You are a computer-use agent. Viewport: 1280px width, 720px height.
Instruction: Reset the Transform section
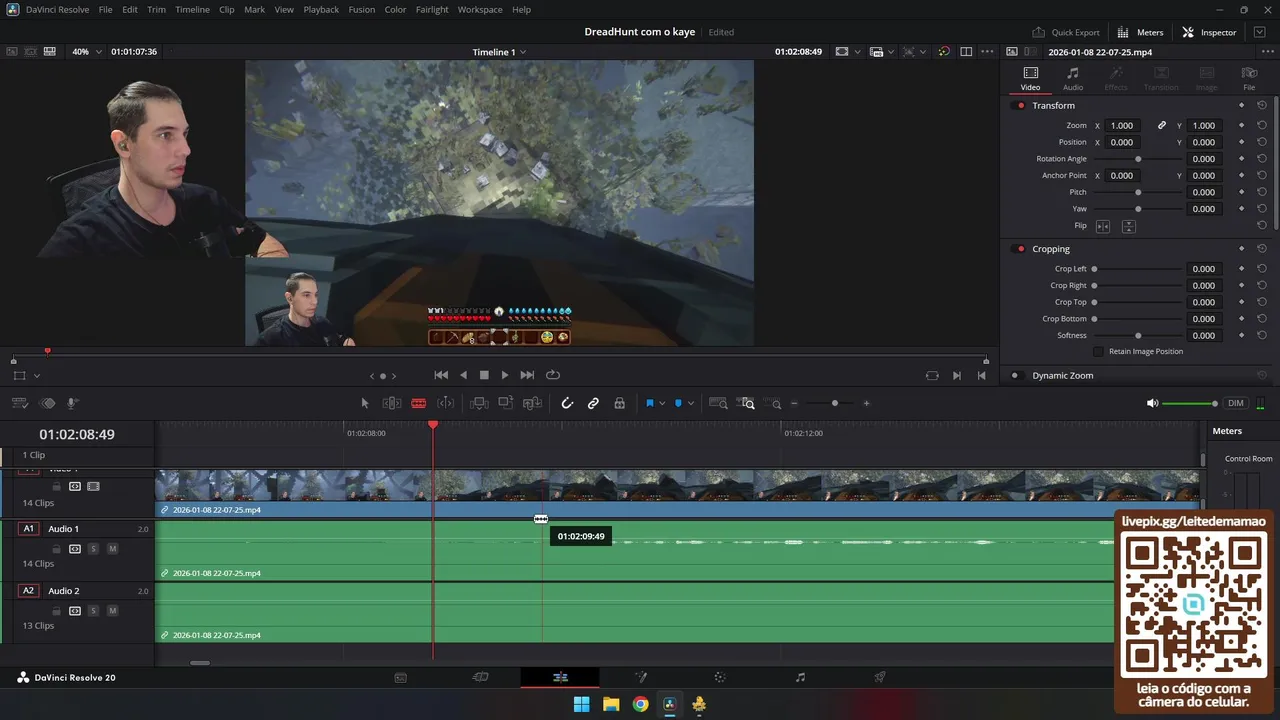pyautogui.click(x=1262, y=105)
